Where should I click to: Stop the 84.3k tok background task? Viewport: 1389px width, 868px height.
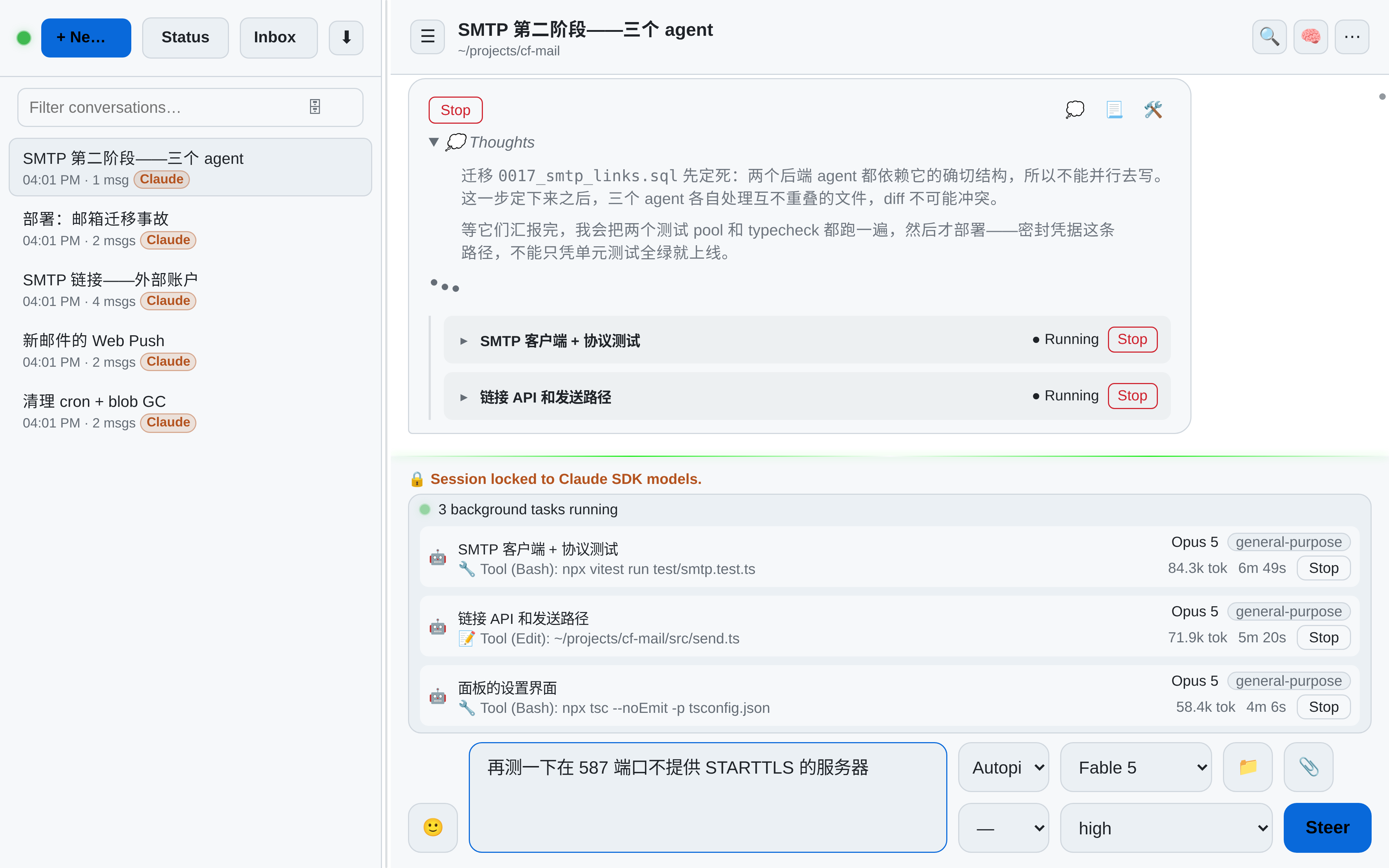click(1323, 568)
